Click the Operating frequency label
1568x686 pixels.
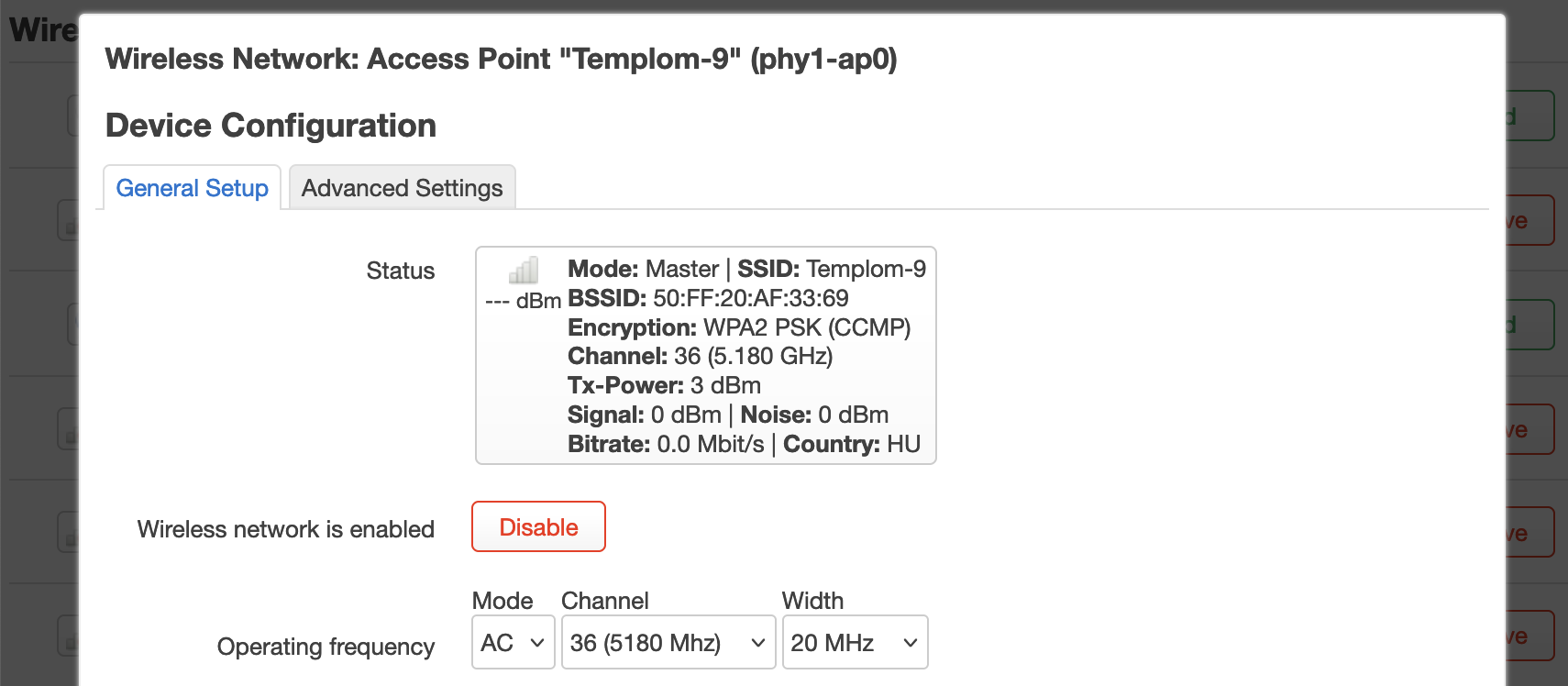click(326, 647)
